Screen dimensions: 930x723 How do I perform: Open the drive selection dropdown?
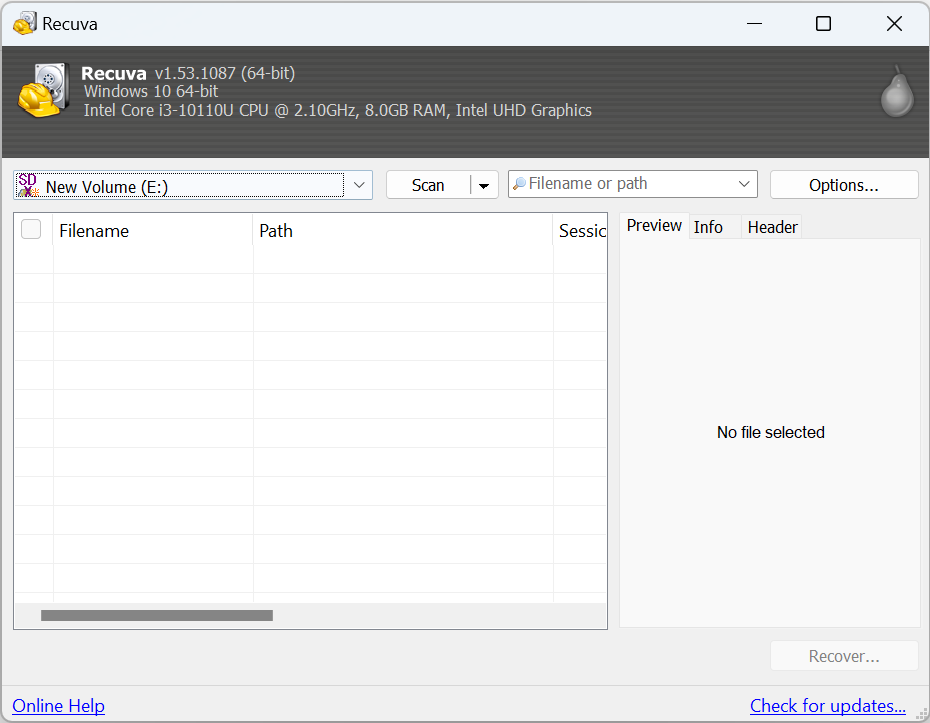(359, 185)
